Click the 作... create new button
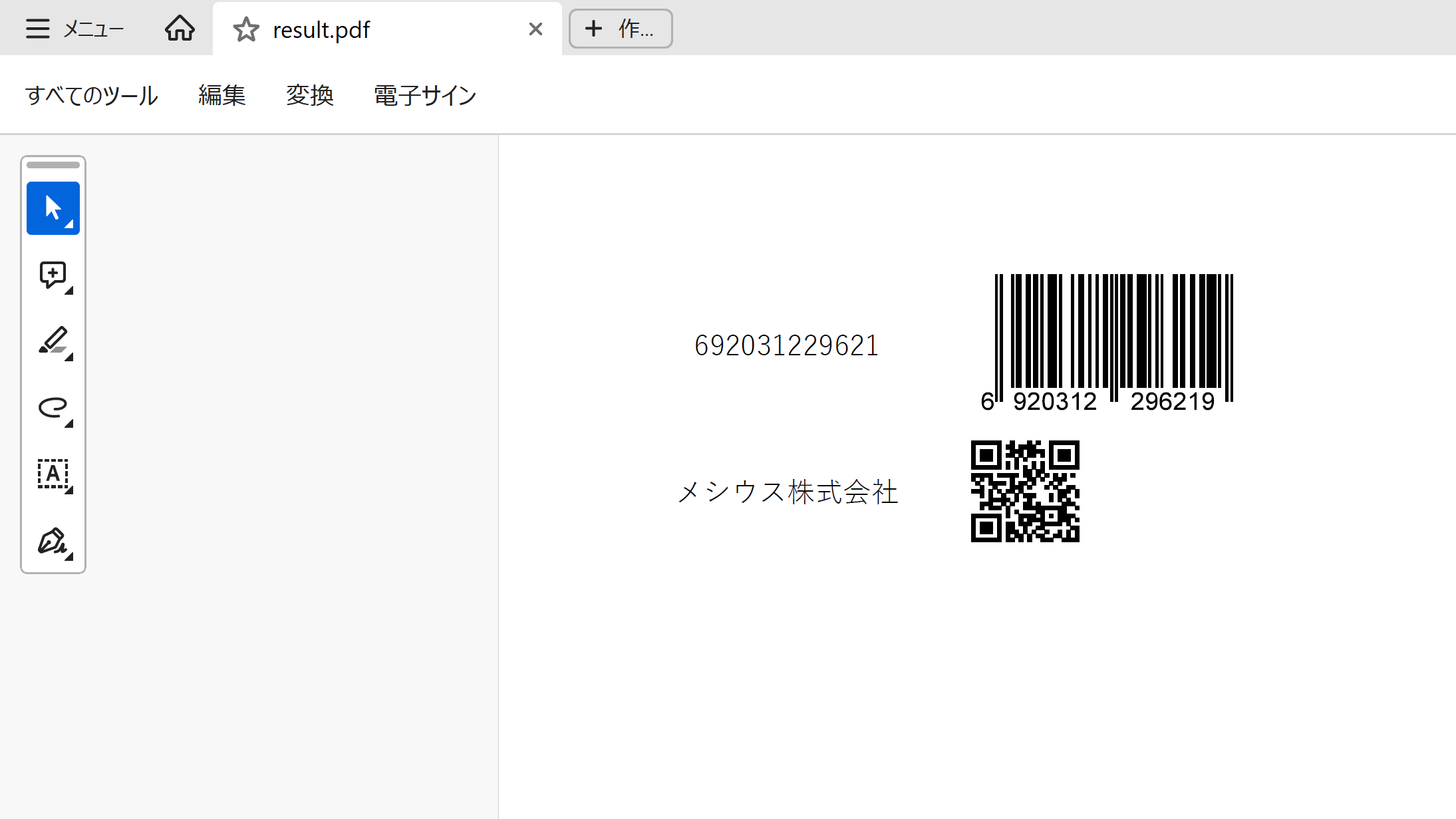Image resolution: width=1456 pixels, height=819 pixels. click(x=620, y=29)
